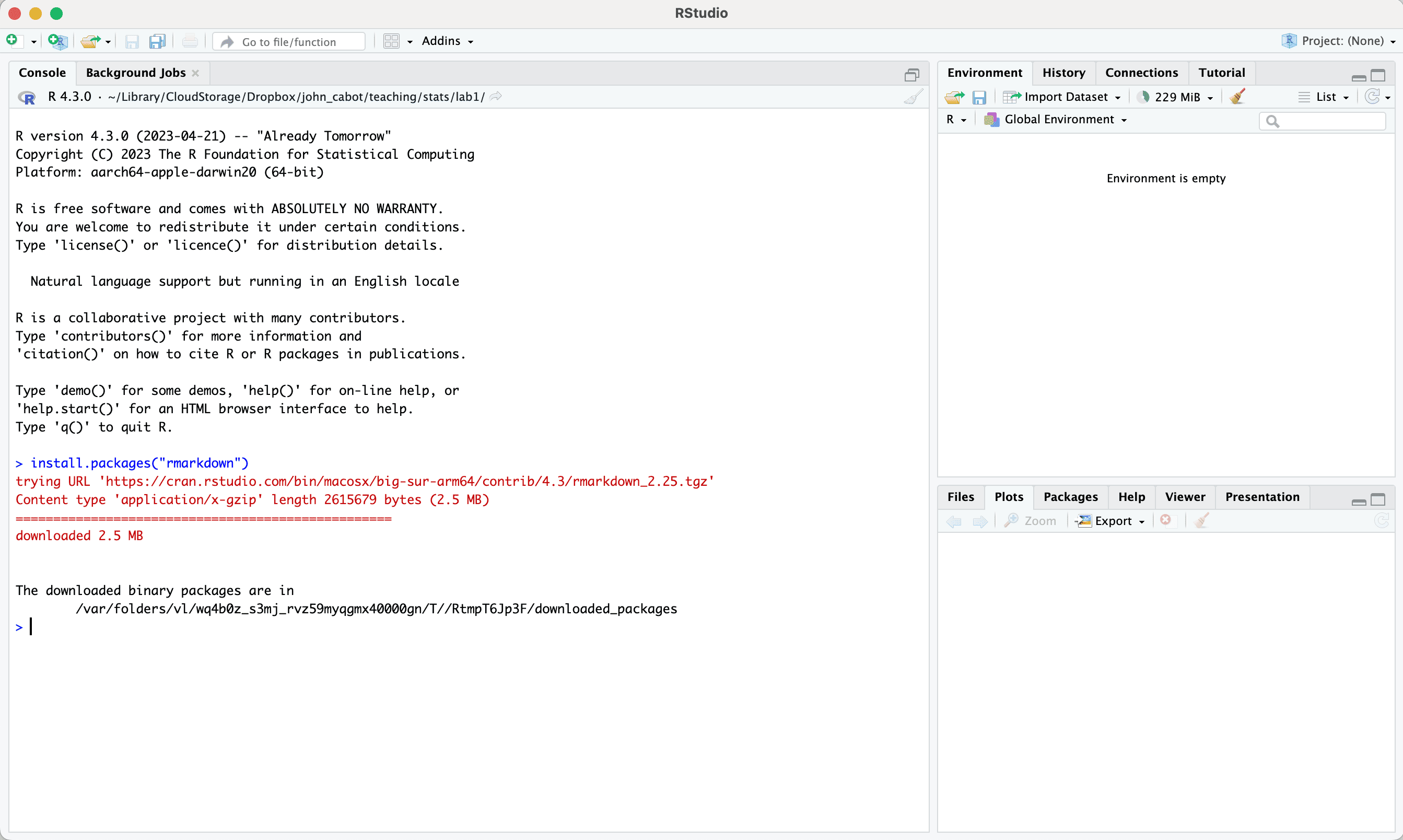The height and width of the screenshot is (840, 1403).
Task: Create a new project icon
Action: tap(58, 41)
